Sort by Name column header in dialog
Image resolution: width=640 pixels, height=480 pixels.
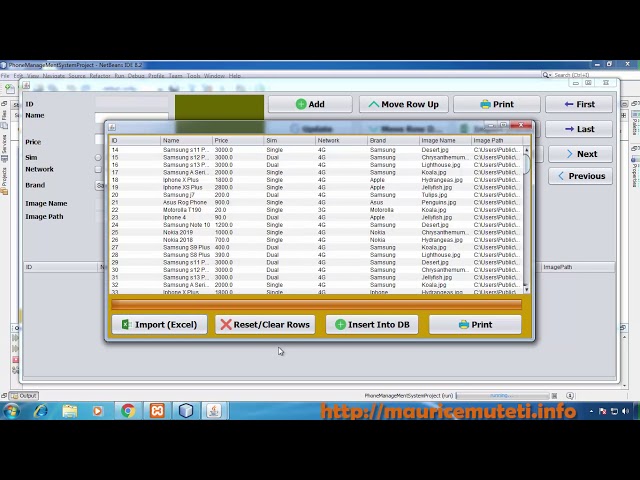186,140
